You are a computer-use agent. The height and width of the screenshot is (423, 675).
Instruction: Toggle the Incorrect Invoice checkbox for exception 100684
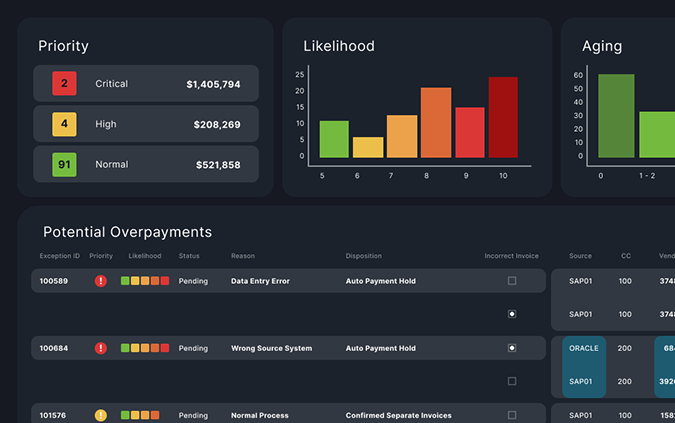tap(512, 348)
